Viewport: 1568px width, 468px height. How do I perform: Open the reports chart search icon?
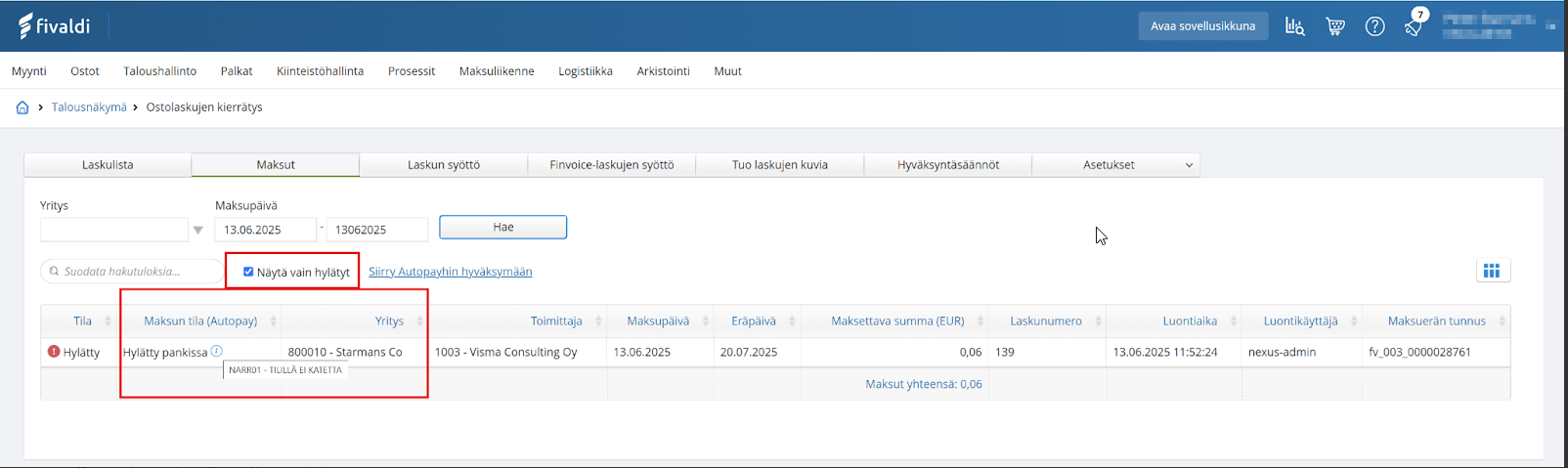[1295, 26]
